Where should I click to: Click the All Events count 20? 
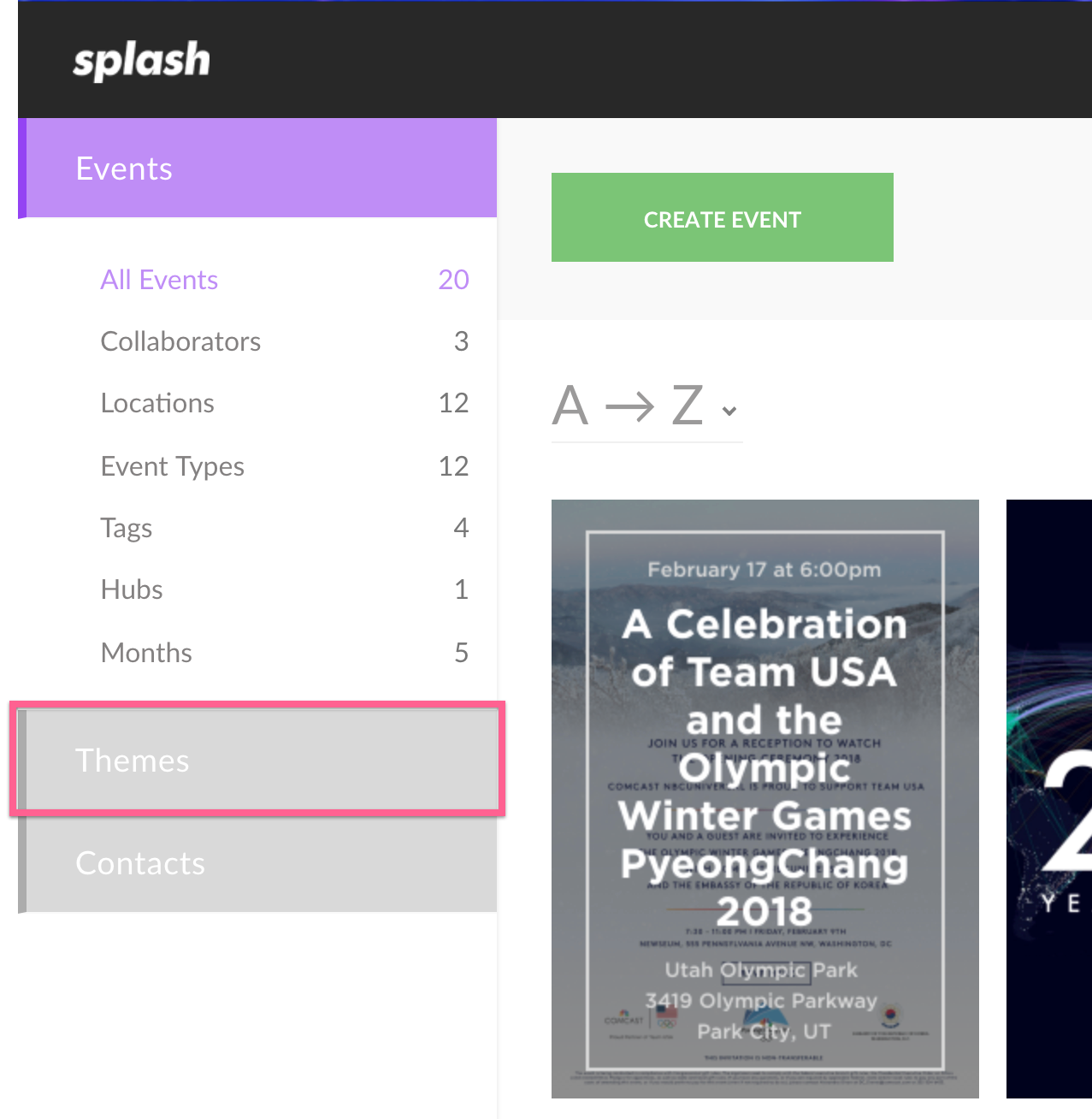tap(453, 280)
